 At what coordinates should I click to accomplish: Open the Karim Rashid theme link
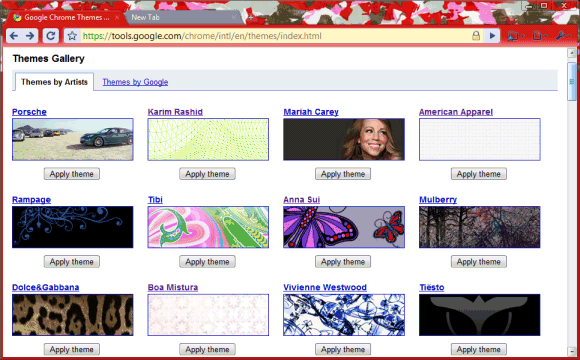(175, 112)
